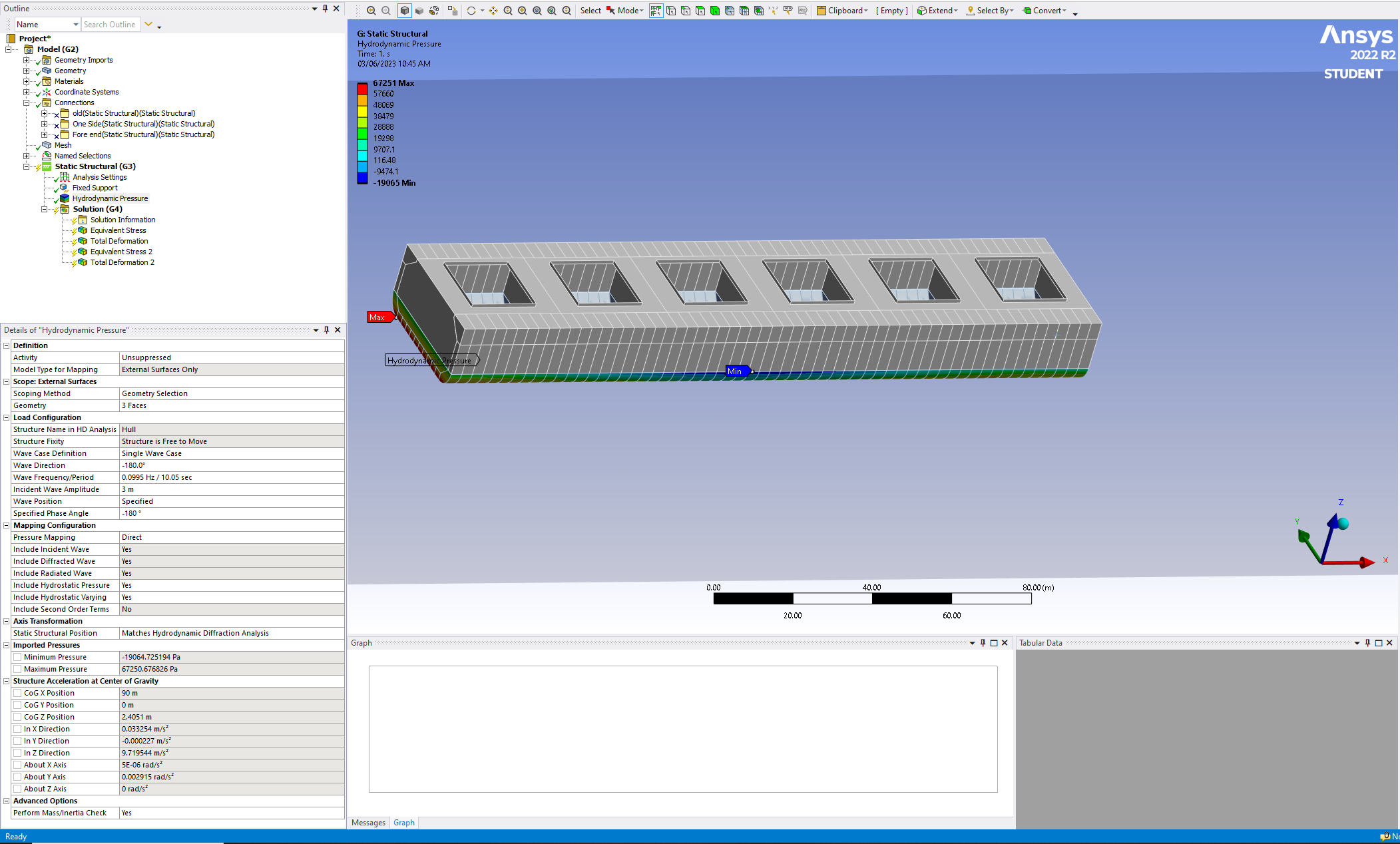Open the Extend selection menu
This screenshot has height=844, width=1400.
click(938, 11)
